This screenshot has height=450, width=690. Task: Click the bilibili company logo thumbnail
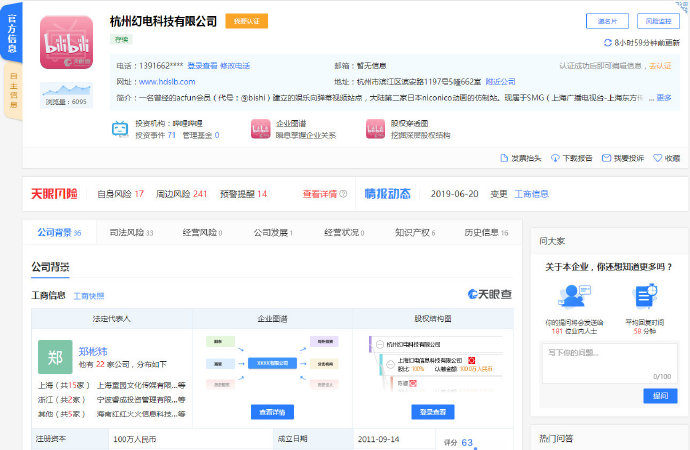coord(66,42)
